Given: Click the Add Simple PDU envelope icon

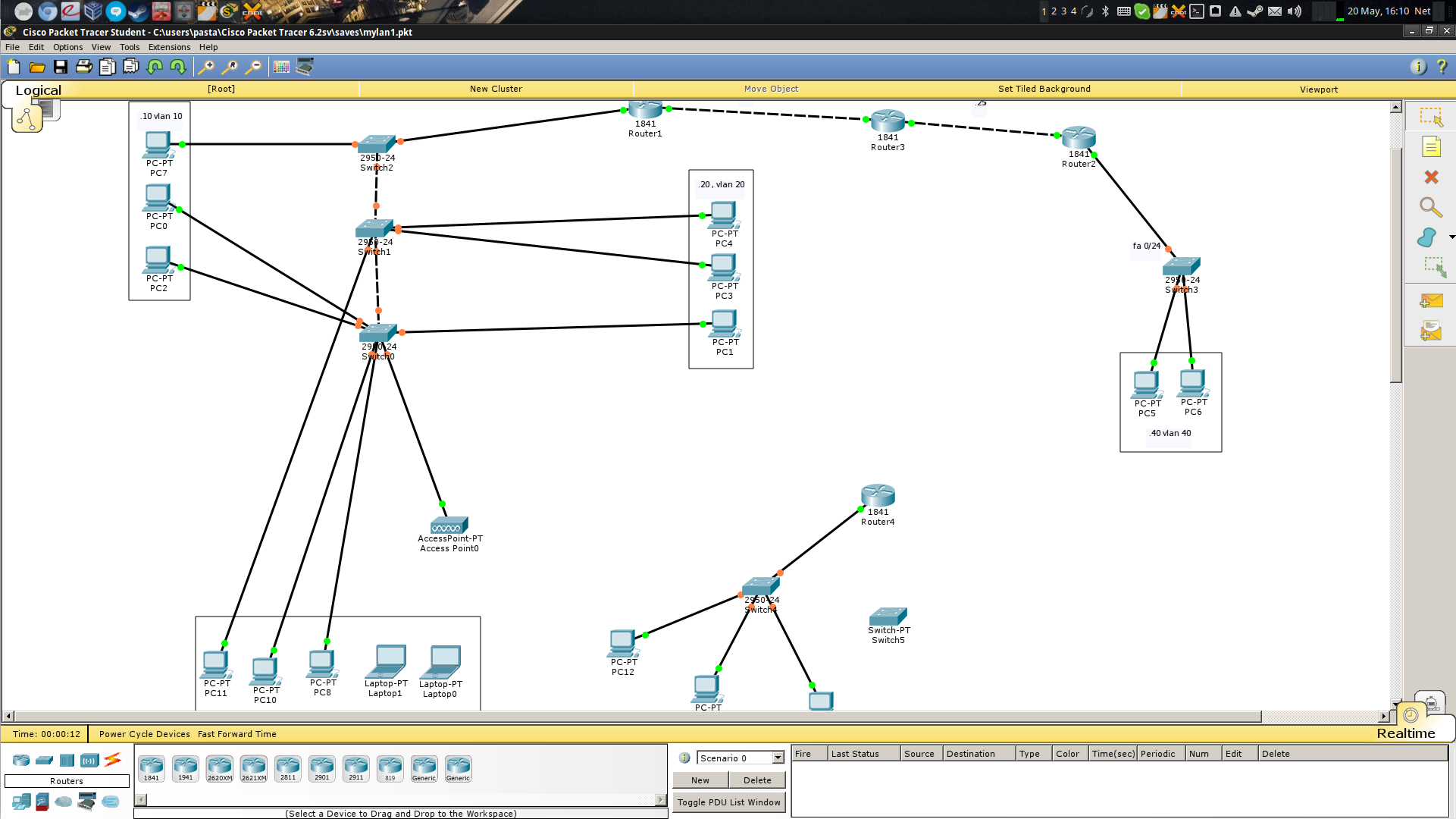Looking at the screenshot, I should point(1431,301).
